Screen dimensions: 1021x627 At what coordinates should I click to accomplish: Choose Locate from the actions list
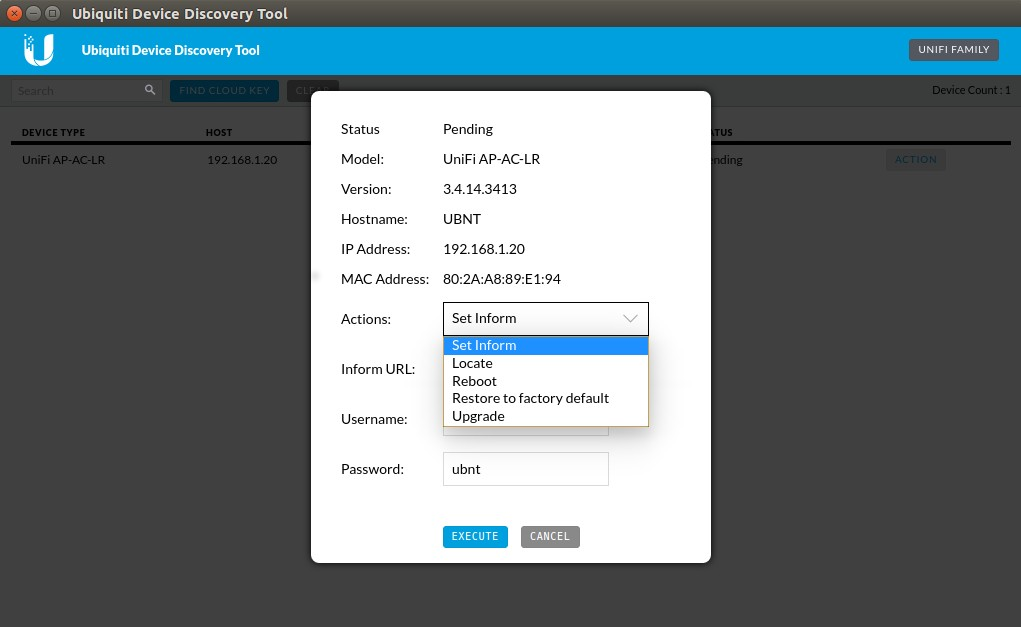546,363
